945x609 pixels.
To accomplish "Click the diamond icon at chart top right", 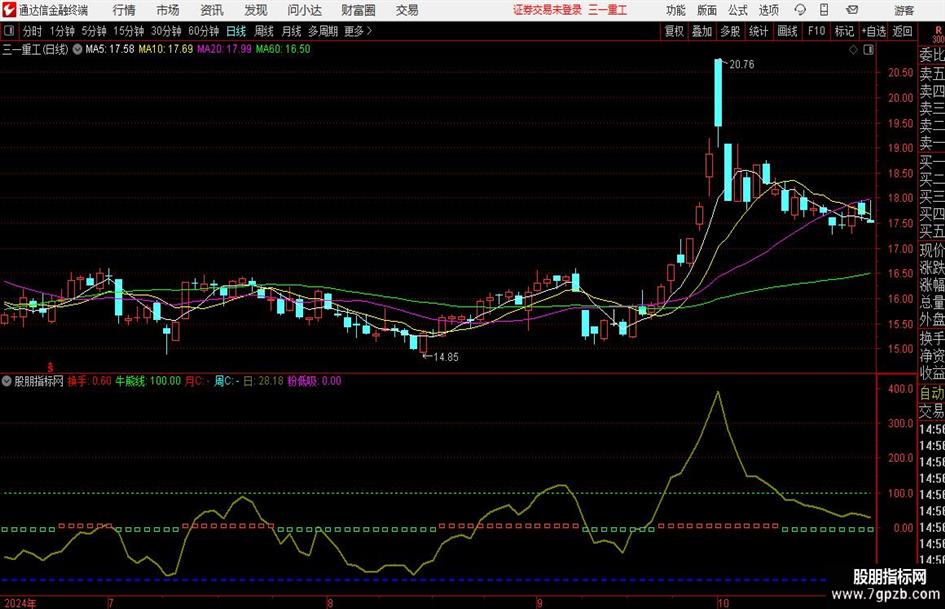I will pyautogui.click(x=853, y=50).
